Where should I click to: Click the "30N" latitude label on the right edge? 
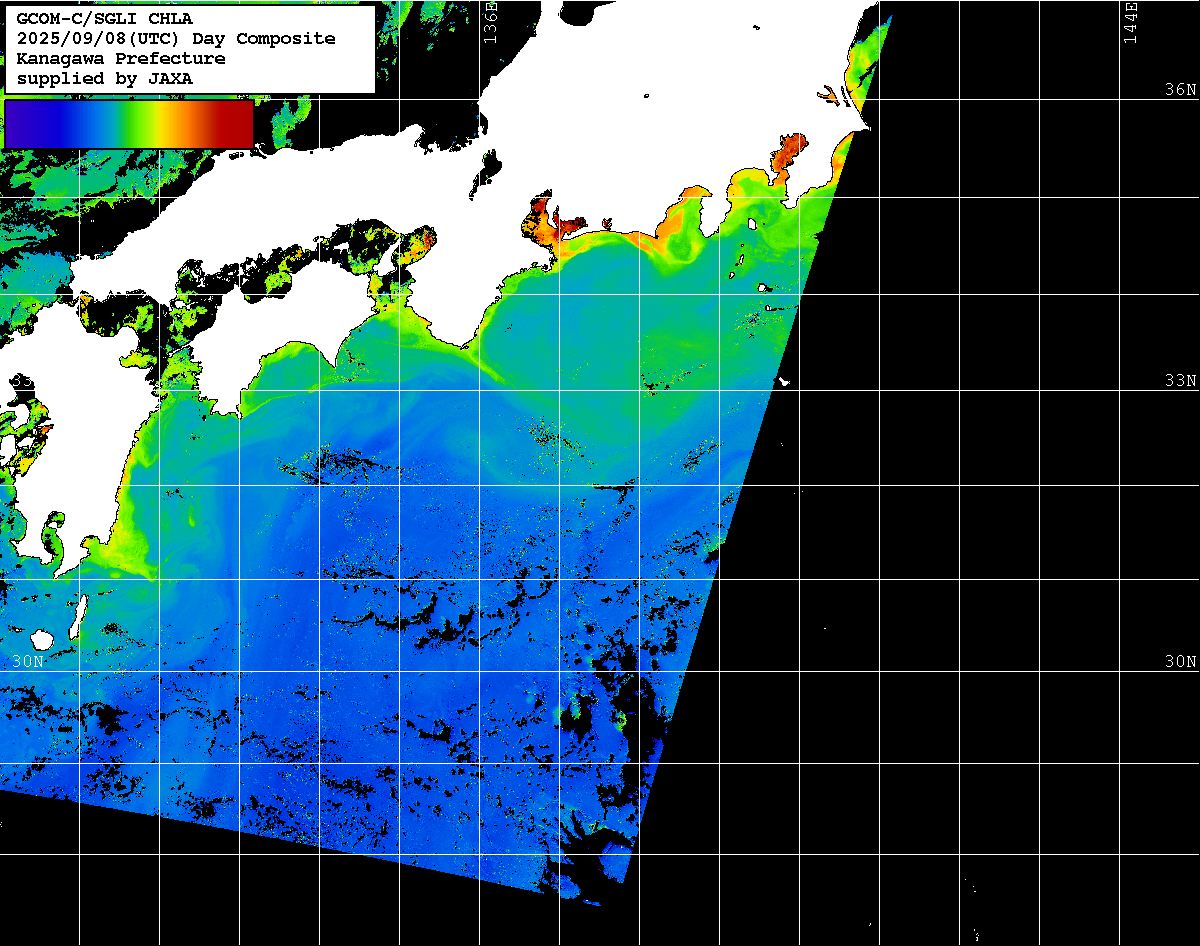click(1180, 661)
